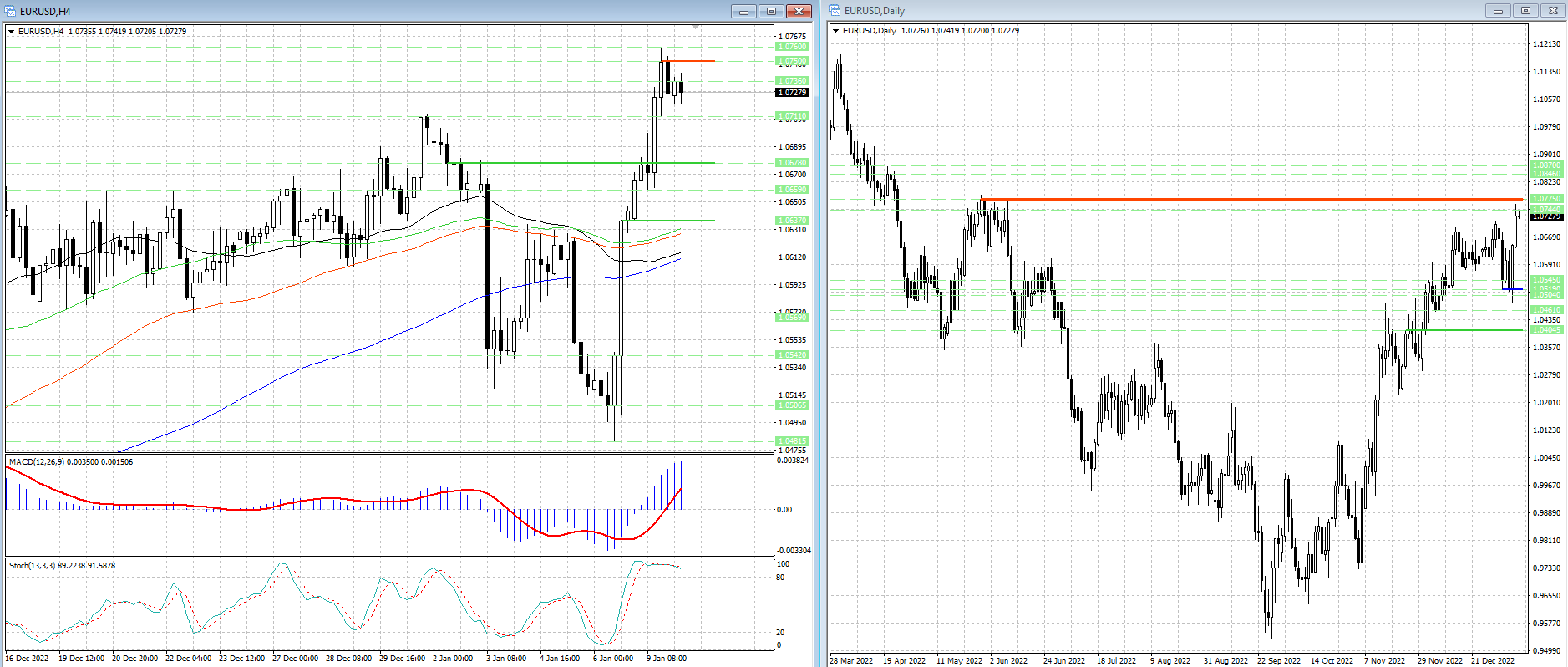Click the EURUSD,Daily window title text

tap(875, 11)
